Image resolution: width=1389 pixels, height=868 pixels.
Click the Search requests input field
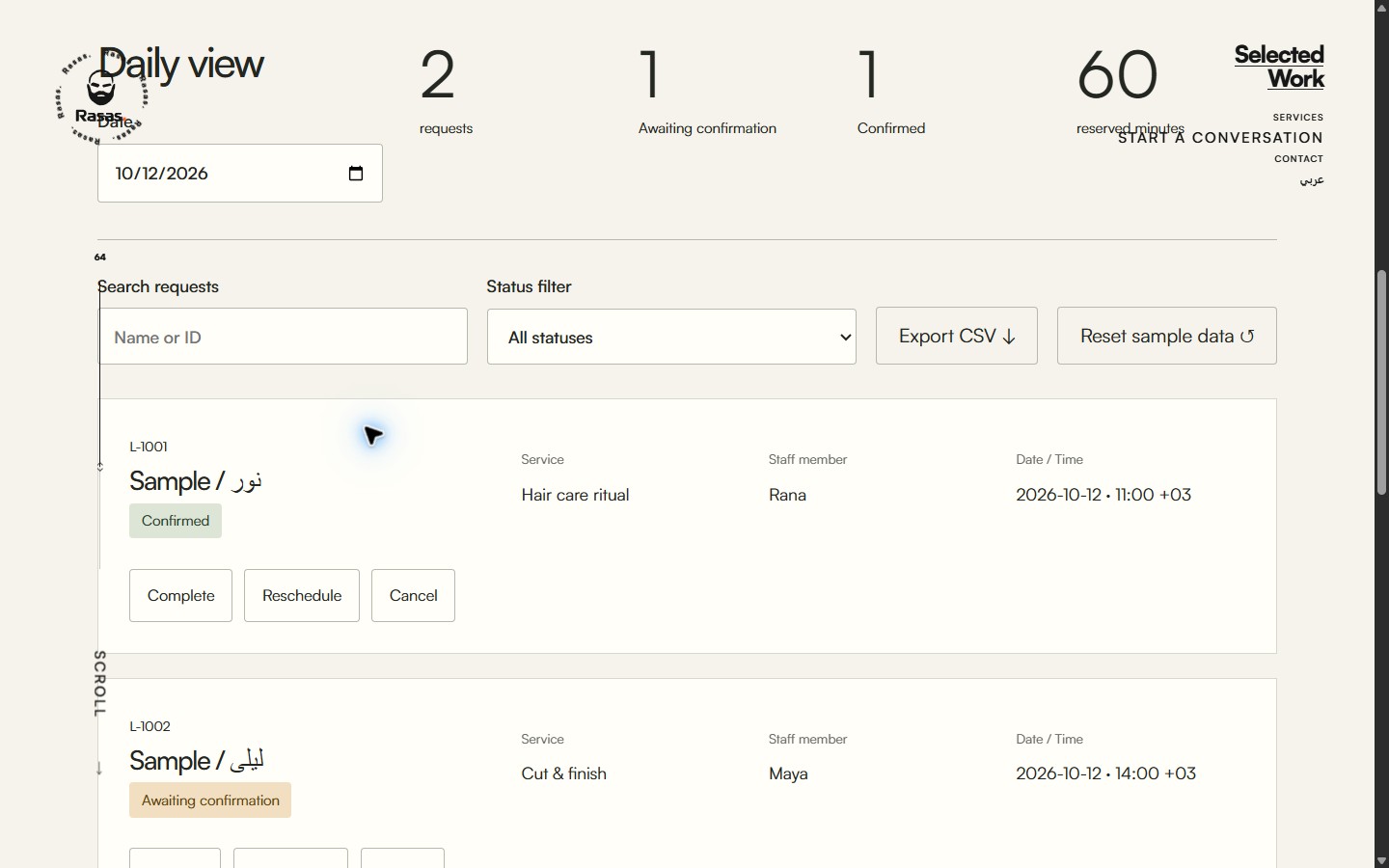283,337
